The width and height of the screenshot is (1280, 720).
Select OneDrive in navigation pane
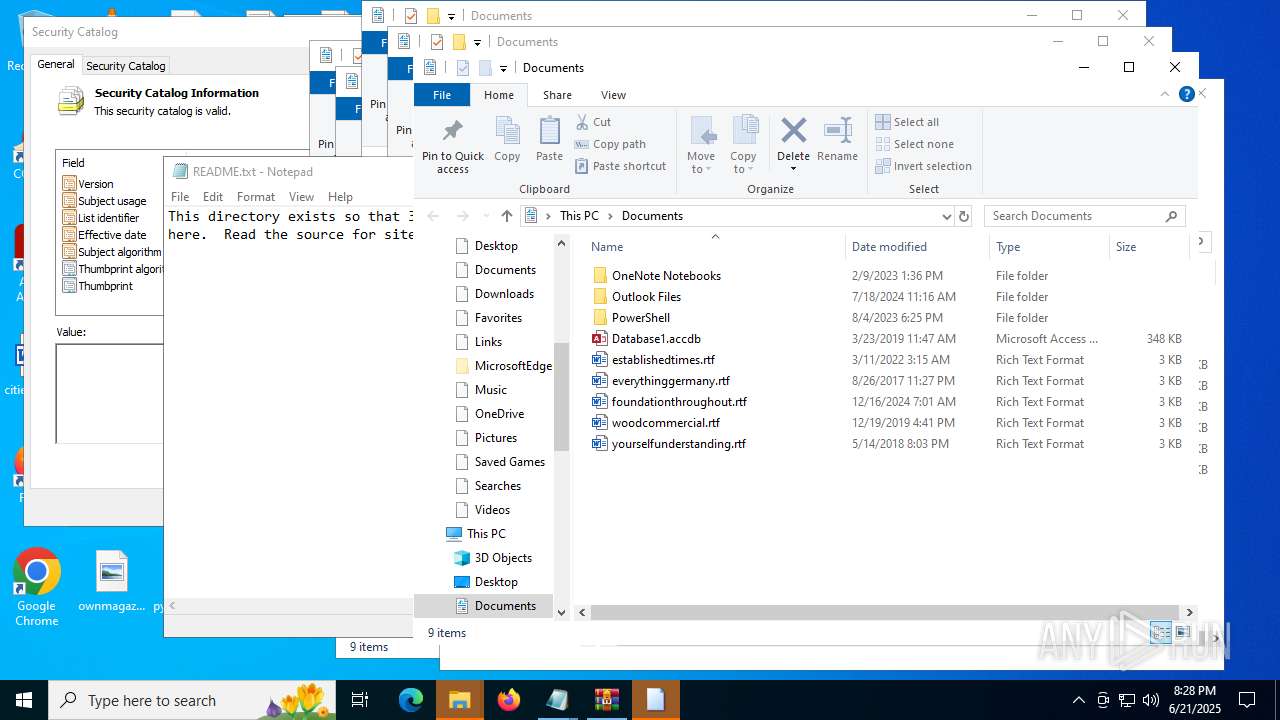pyautogui.click(x=499, y=414)
